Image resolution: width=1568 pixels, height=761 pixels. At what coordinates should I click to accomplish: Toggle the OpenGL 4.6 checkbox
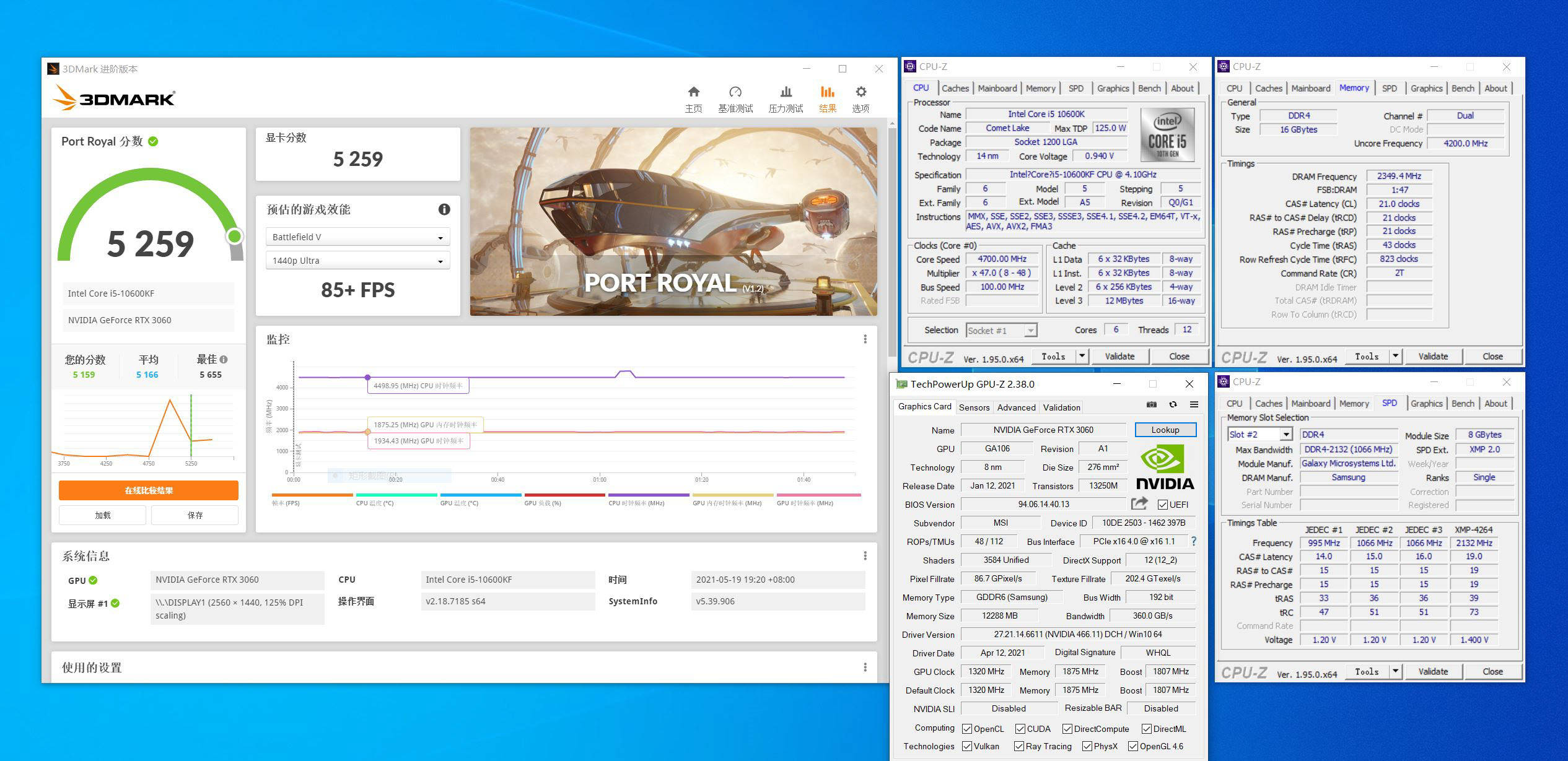point(1132,746)
